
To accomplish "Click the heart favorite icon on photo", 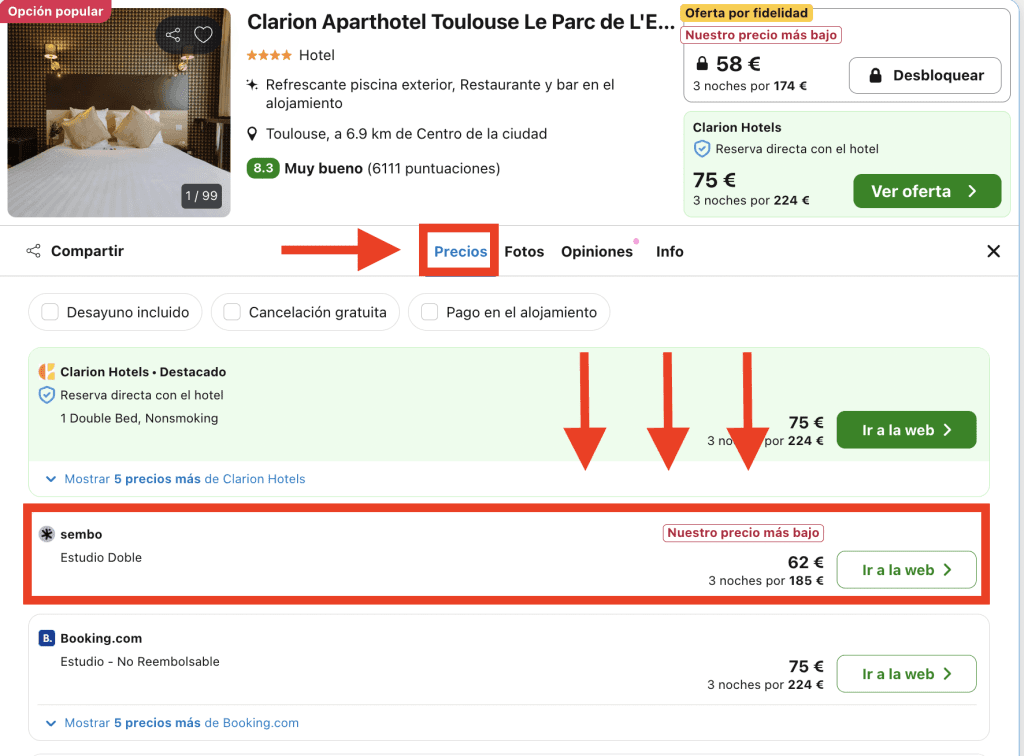I will [x=203, y=35].
